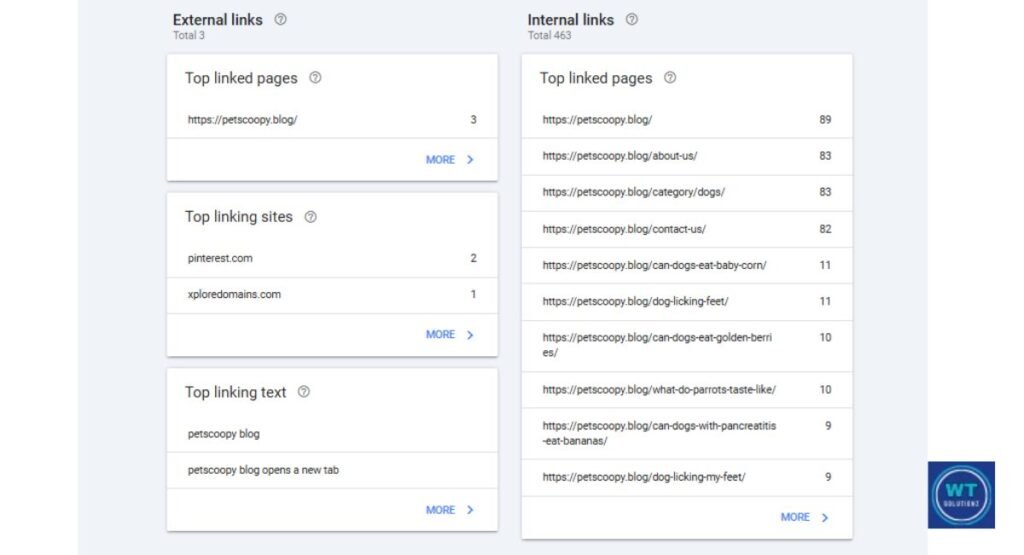Open MORE under internal Top linked pages

tap(805, 517)
